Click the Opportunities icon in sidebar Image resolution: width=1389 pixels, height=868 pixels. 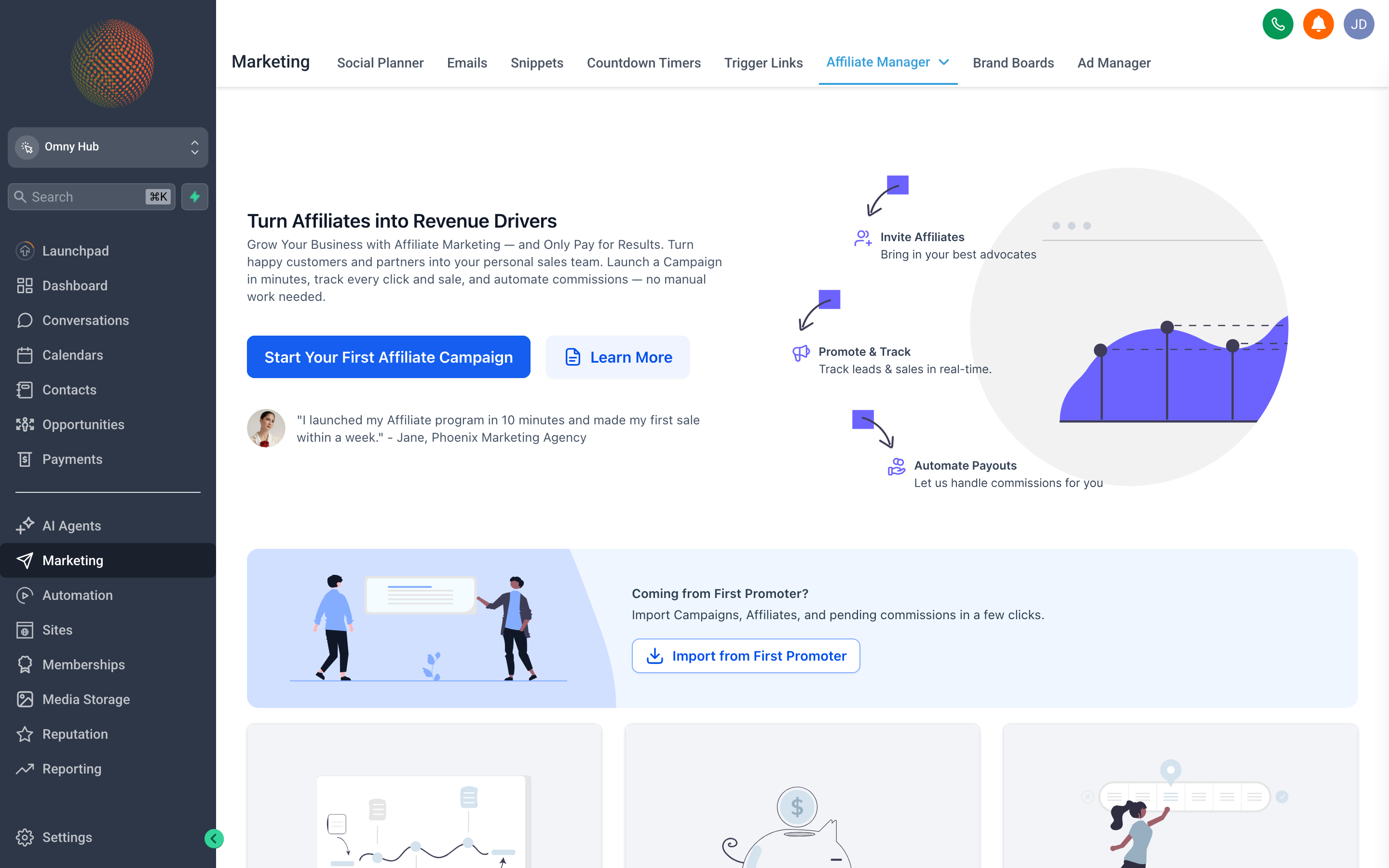pyautogui.click(x=25, y=424)
